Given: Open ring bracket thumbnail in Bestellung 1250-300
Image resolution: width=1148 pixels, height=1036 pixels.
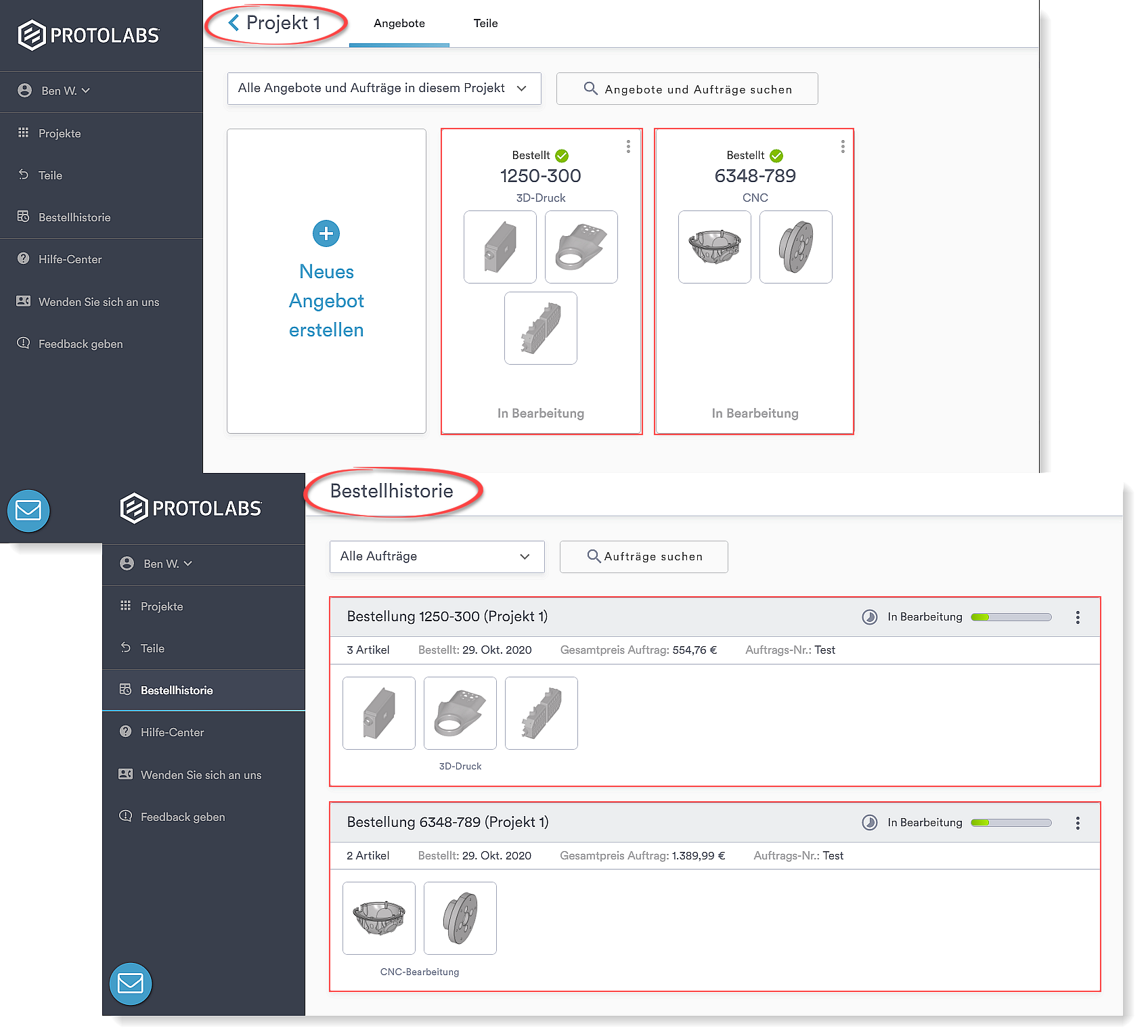Looking at the screenshot, I should pos(460,713).
